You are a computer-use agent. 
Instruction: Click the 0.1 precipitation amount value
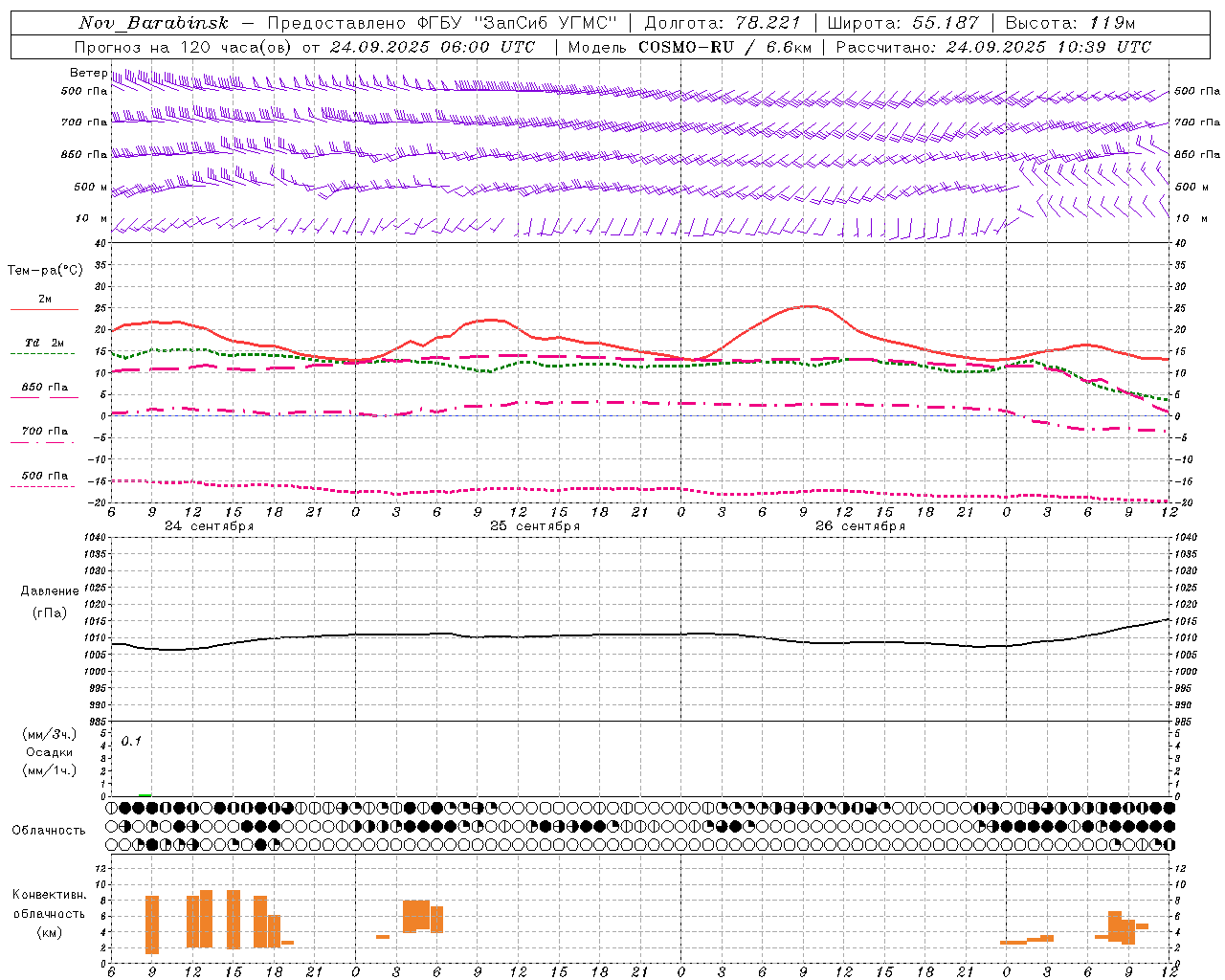click(x=131, y=742)
